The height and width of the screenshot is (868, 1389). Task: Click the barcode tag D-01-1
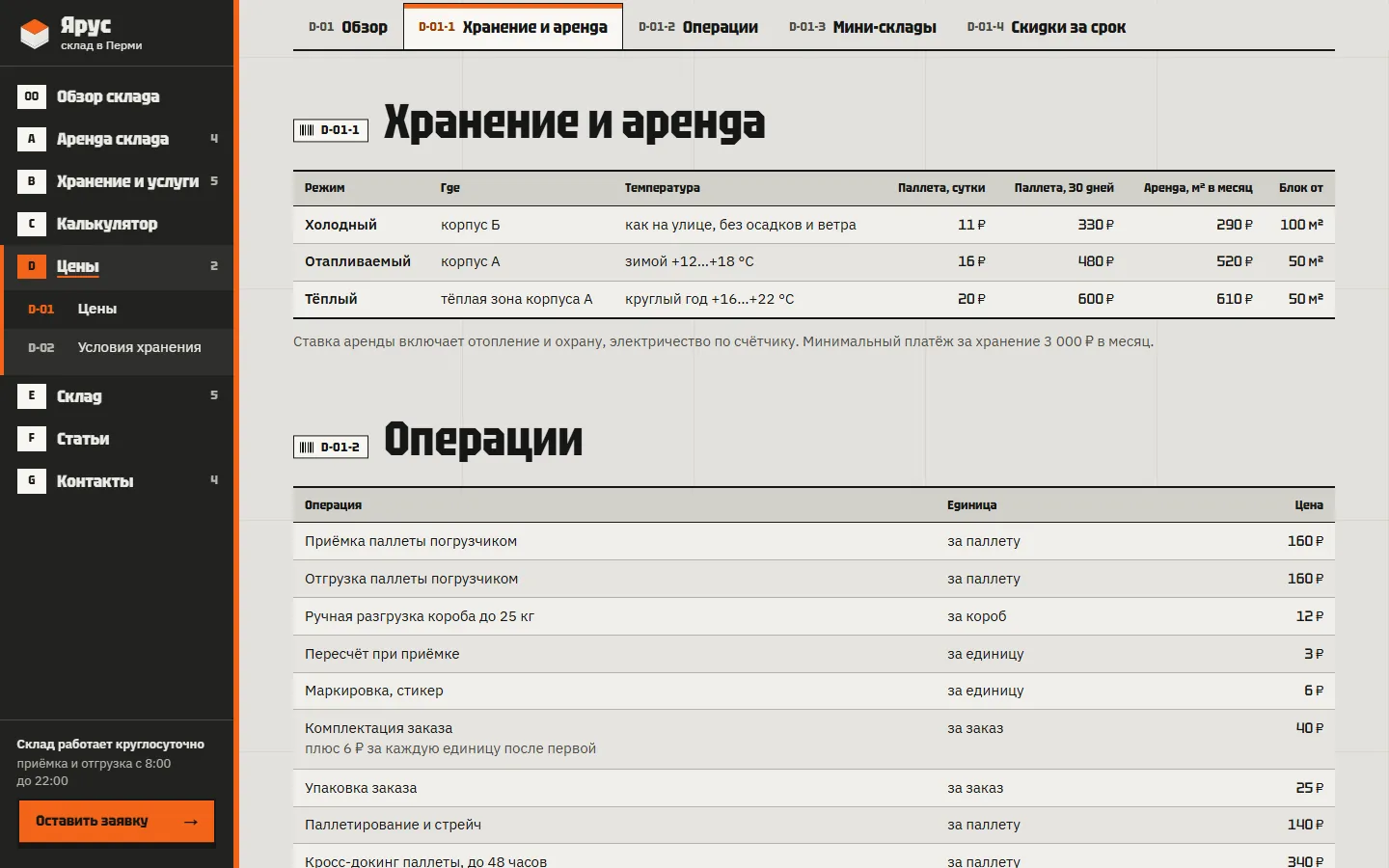click(x=331, y=130)
